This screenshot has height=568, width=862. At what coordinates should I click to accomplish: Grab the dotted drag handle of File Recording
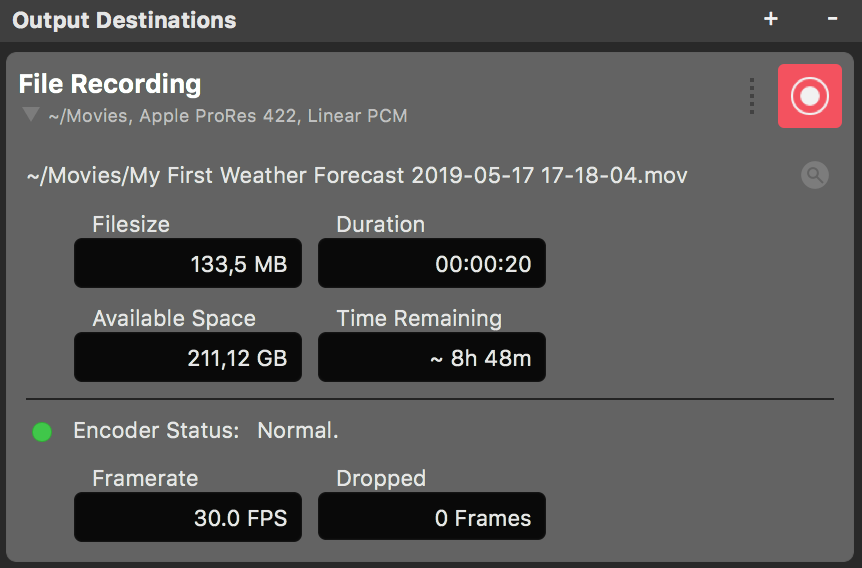tap(752, 96)
